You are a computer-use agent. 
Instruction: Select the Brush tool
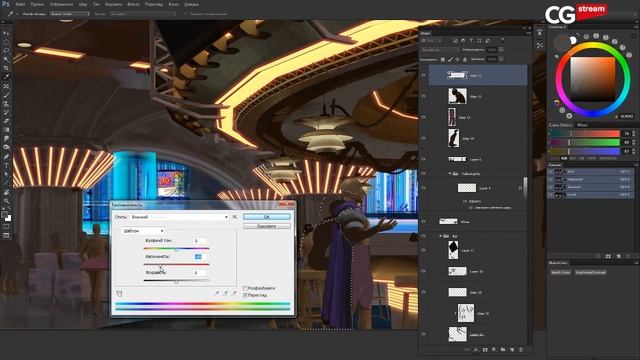[x=6, y=95]
